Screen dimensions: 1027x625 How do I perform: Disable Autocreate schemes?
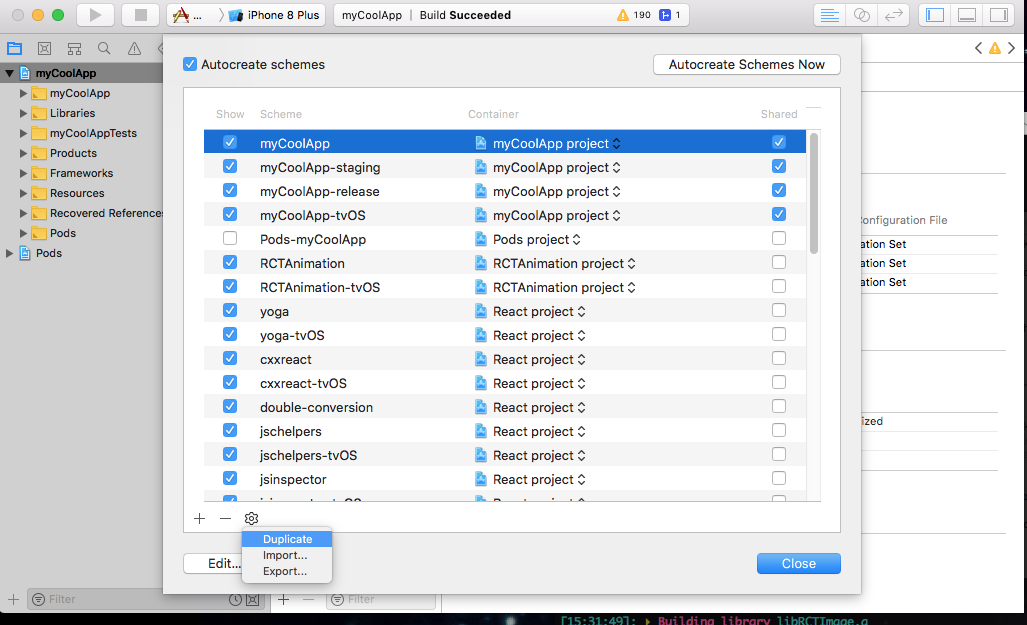tap(190, 63)
